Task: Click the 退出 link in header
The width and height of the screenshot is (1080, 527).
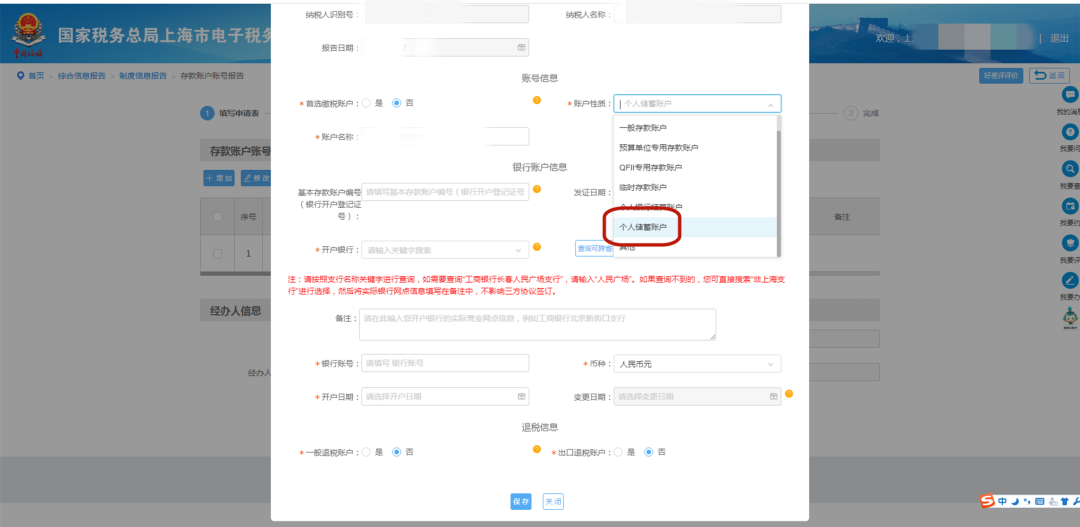Action: 1059,39
